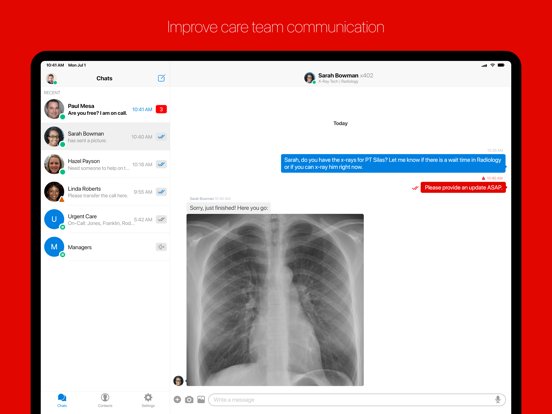Tap the compose new chat icon
Screen dimensions: 552x414
(x=161, y=78)
